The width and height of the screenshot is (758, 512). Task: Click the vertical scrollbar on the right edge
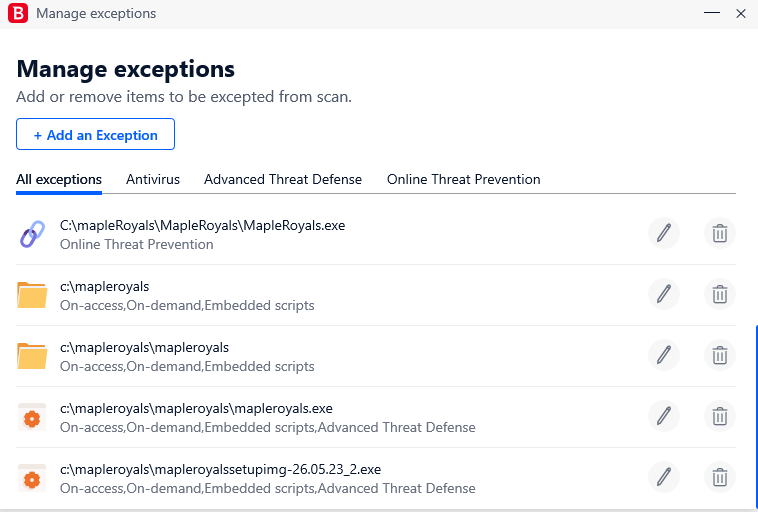(756, 416)
